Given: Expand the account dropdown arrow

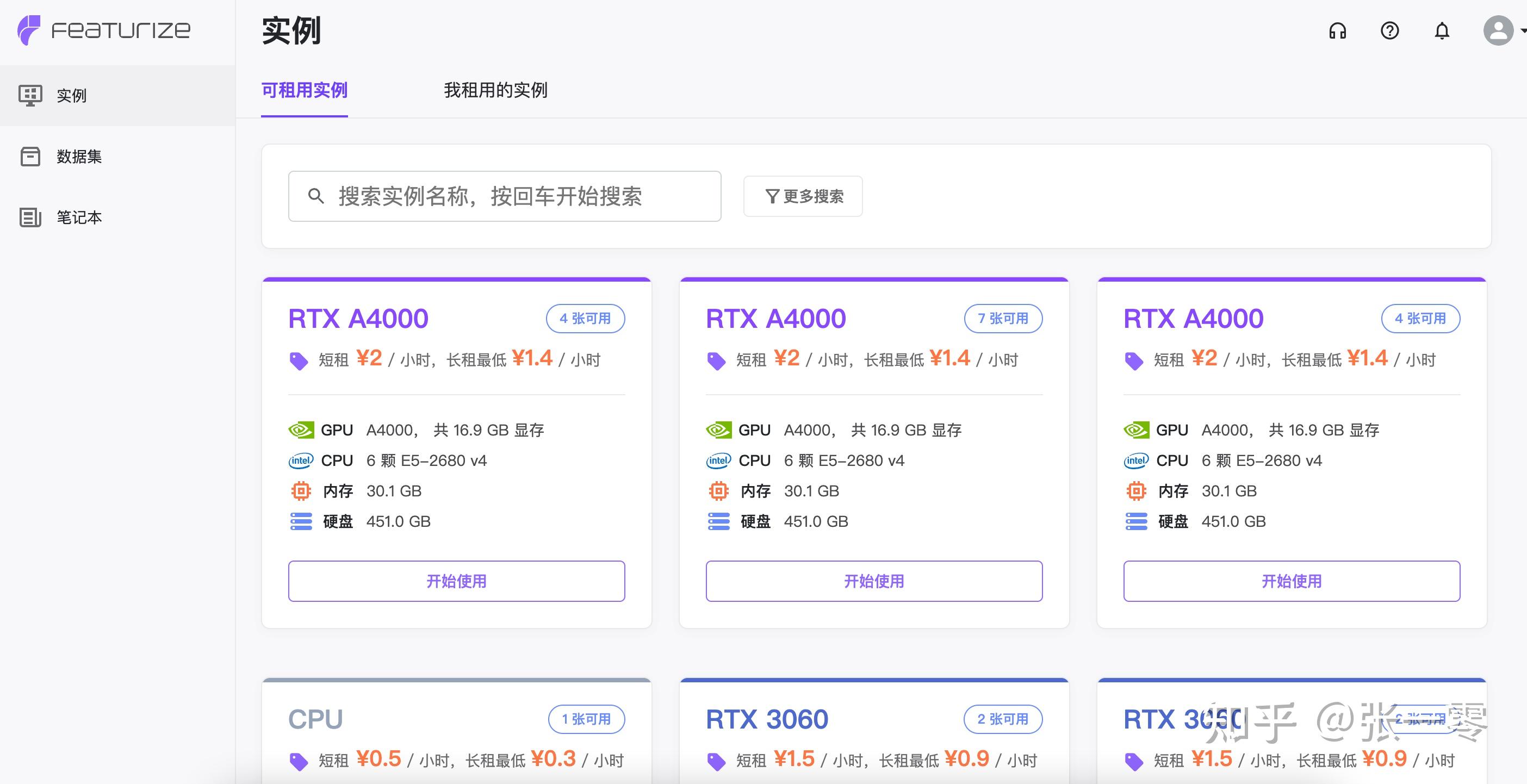Looking at the screenshot, I should [1523, 31].
